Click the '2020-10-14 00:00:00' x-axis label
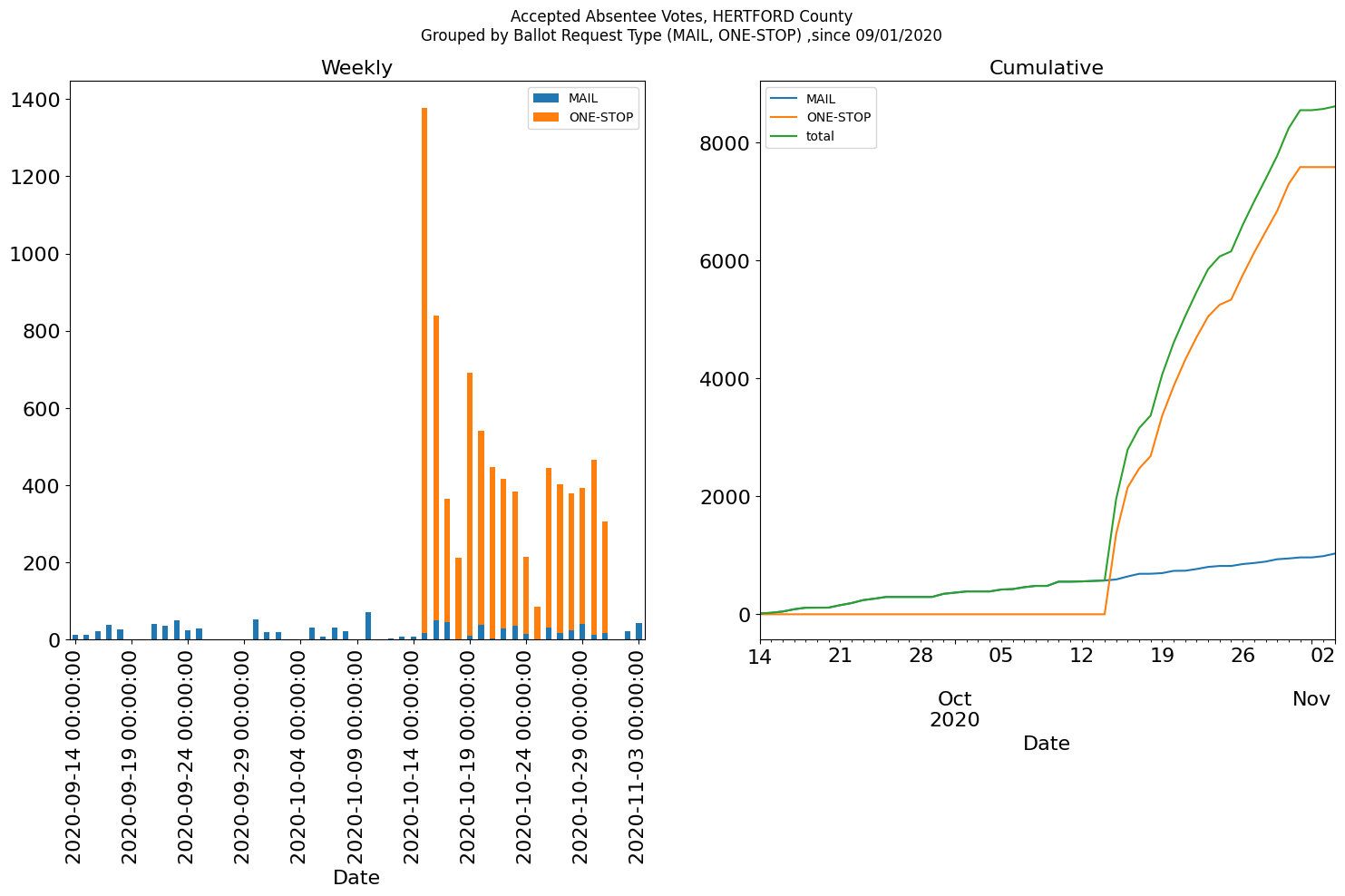Screen dimensions: 1345x896 pyautogui.click(x=413, y=755)
